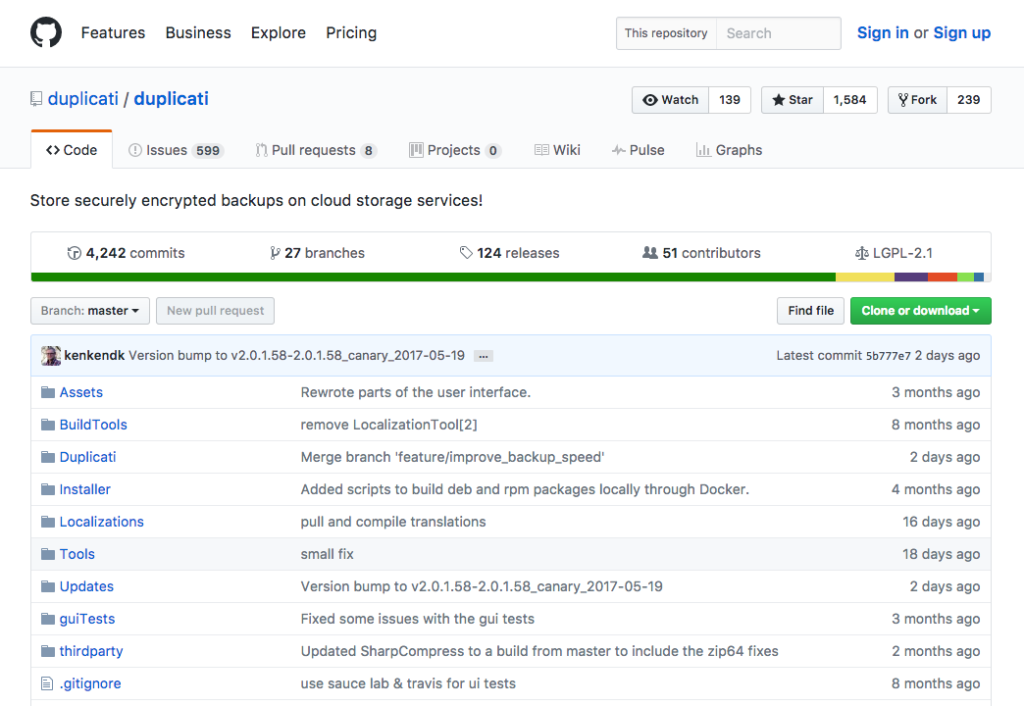Click the Sign in link
The image size is (1024, 706).
tap(882, 33)
